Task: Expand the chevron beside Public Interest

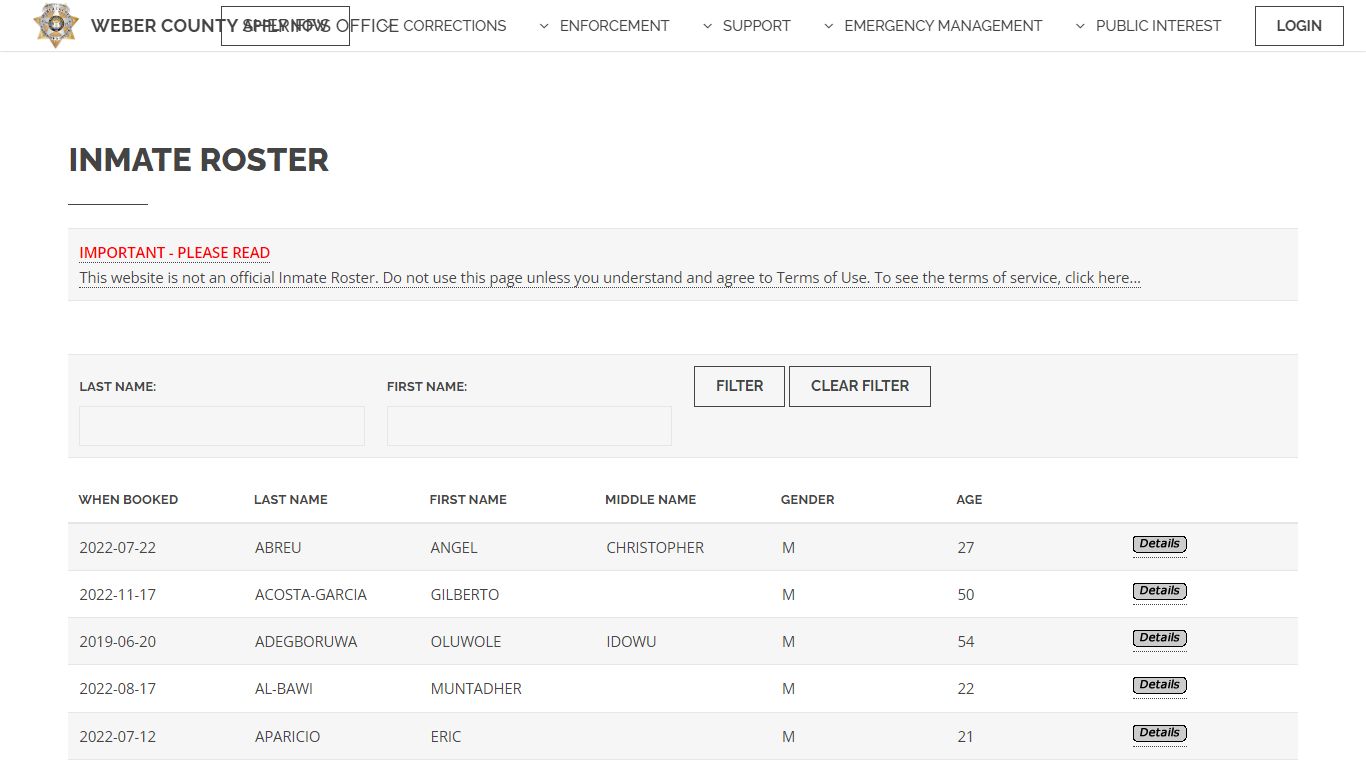Action: (1080, 26)
